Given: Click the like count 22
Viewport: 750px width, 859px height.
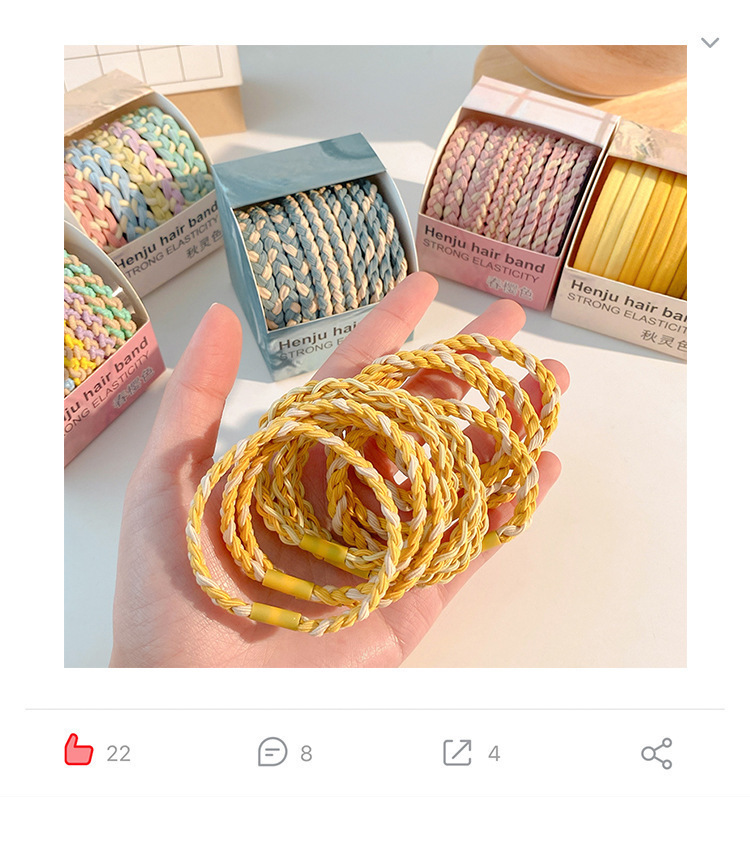Looking at the screenshot, I should point(118,754).
